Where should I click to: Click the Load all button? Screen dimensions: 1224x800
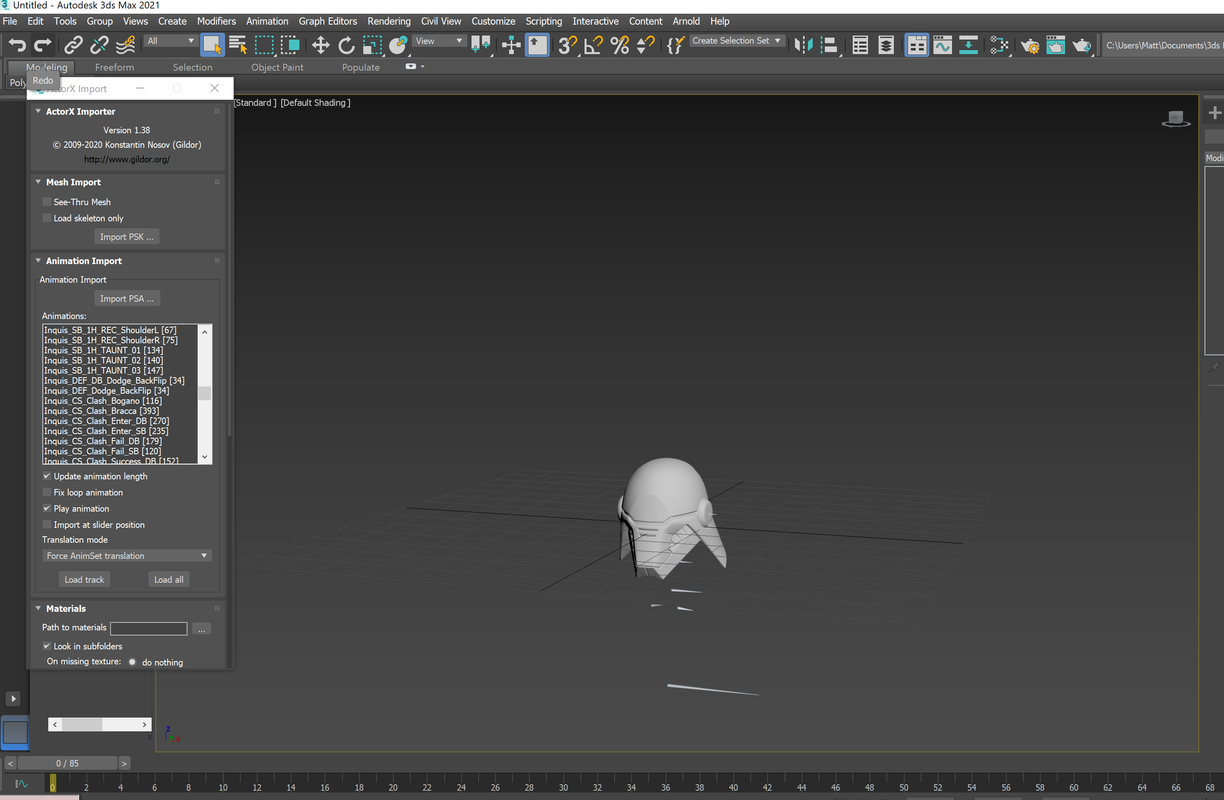click(x=168, y=579)
